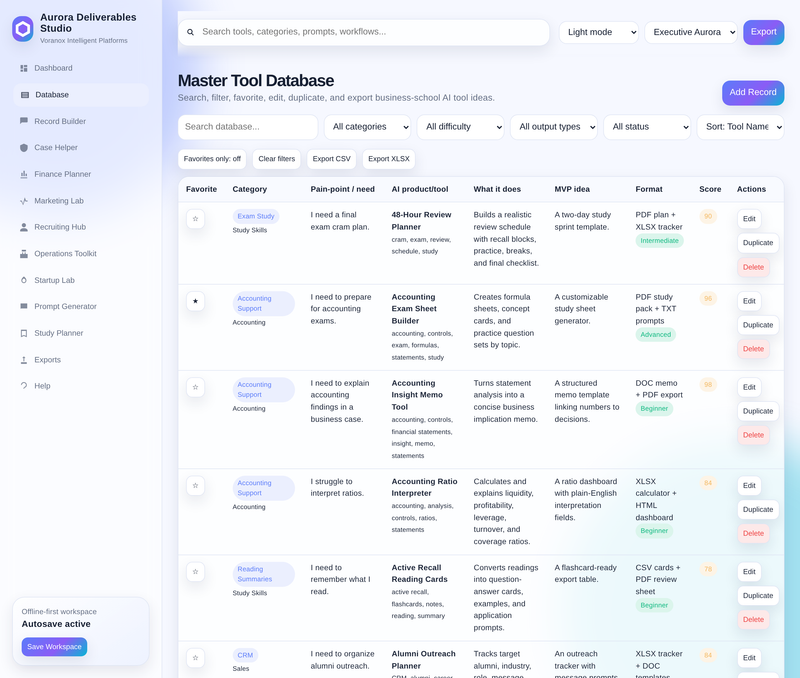The width and height of the screenshot is (800, 678).
Task: Duplicate the Accounting Insight Memo Tool record
Action: pos(758,411)
